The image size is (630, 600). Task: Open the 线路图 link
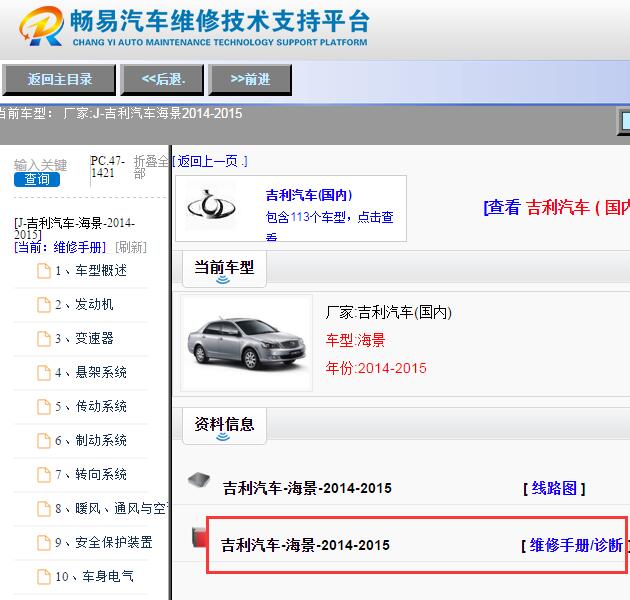(554, 488)
